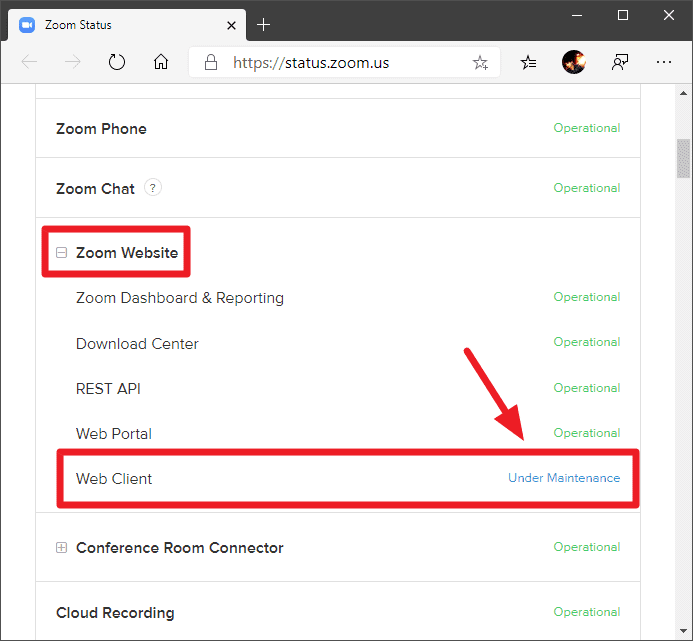Close the browser window
The width and height of the screenshot is (693, 641).
[669, 15]
